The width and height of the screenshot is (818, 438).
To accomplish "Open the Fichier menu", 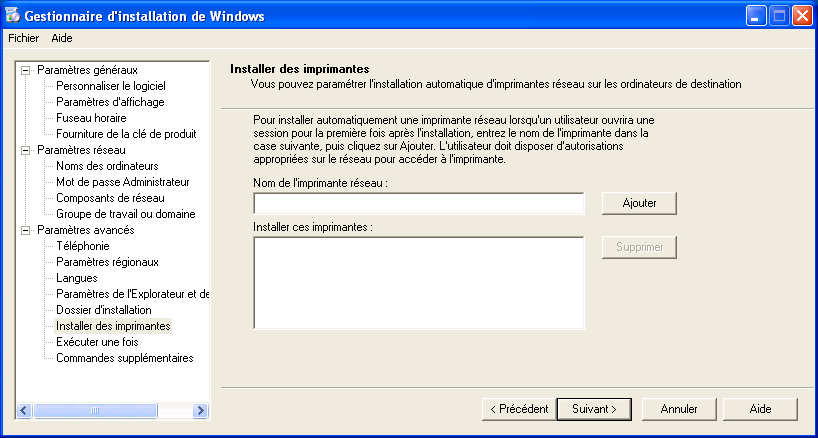I will point(23,38).
